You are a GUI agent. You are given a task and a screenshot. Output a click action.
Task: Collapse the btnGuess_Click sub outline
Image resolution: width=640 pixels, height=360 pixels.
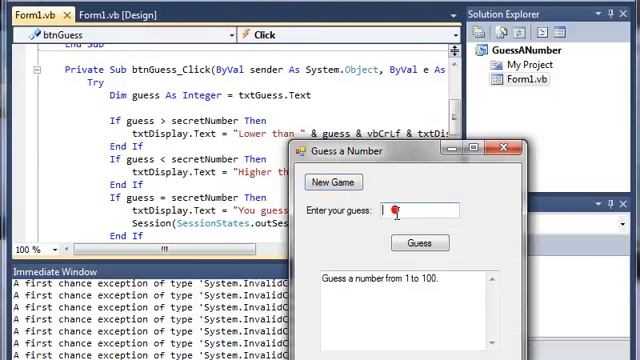37,70
